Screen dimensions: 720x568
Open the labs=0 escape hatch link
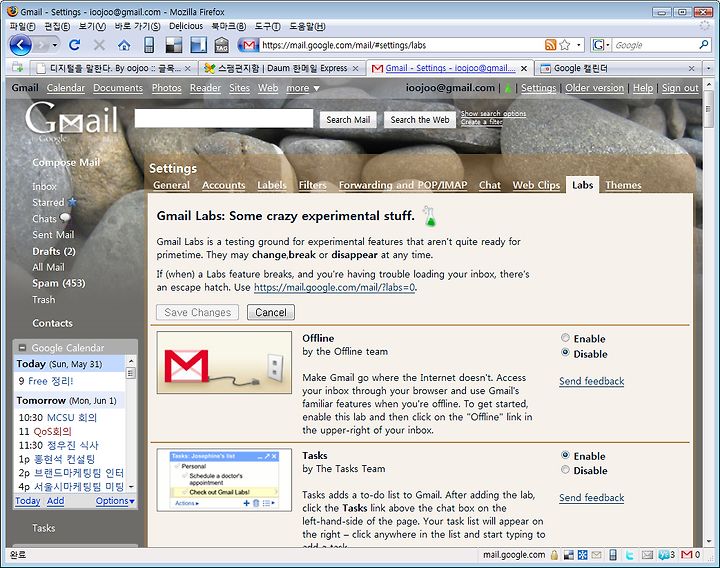click(334, 287)
